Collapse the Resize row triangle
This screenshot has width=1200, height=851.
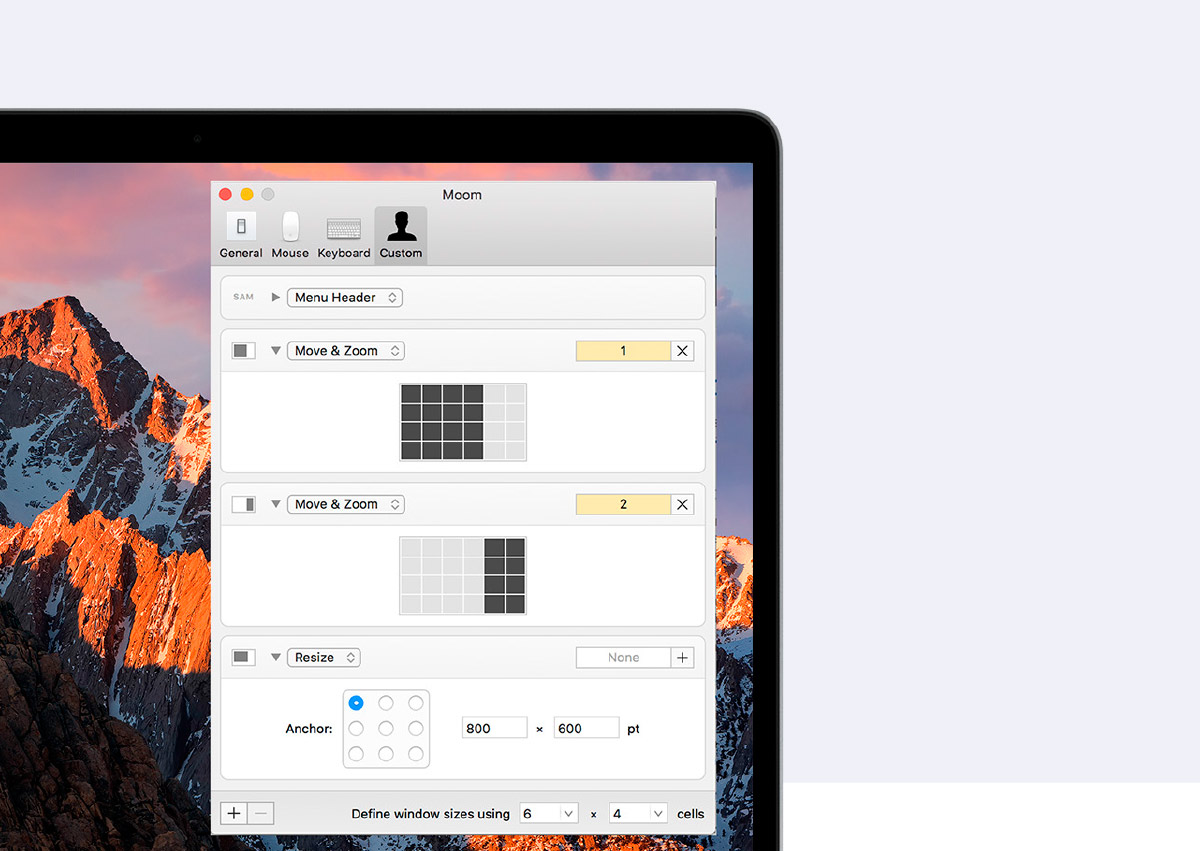tap(276, 657)
